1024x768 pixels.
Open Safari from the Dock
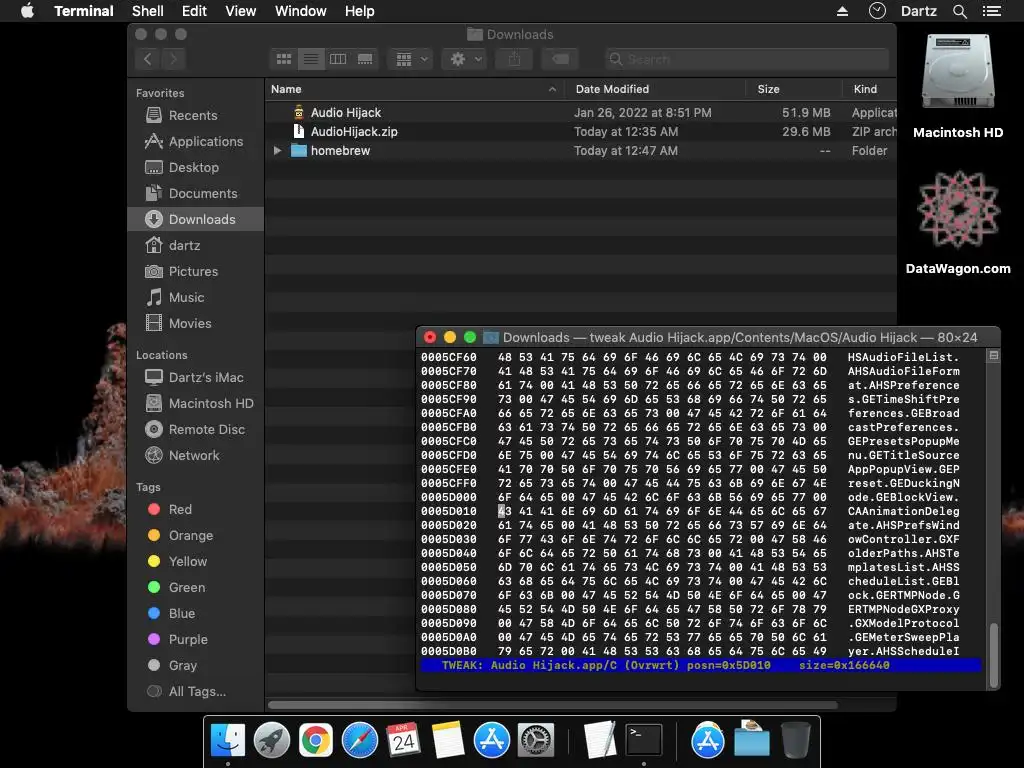[360, 740]
